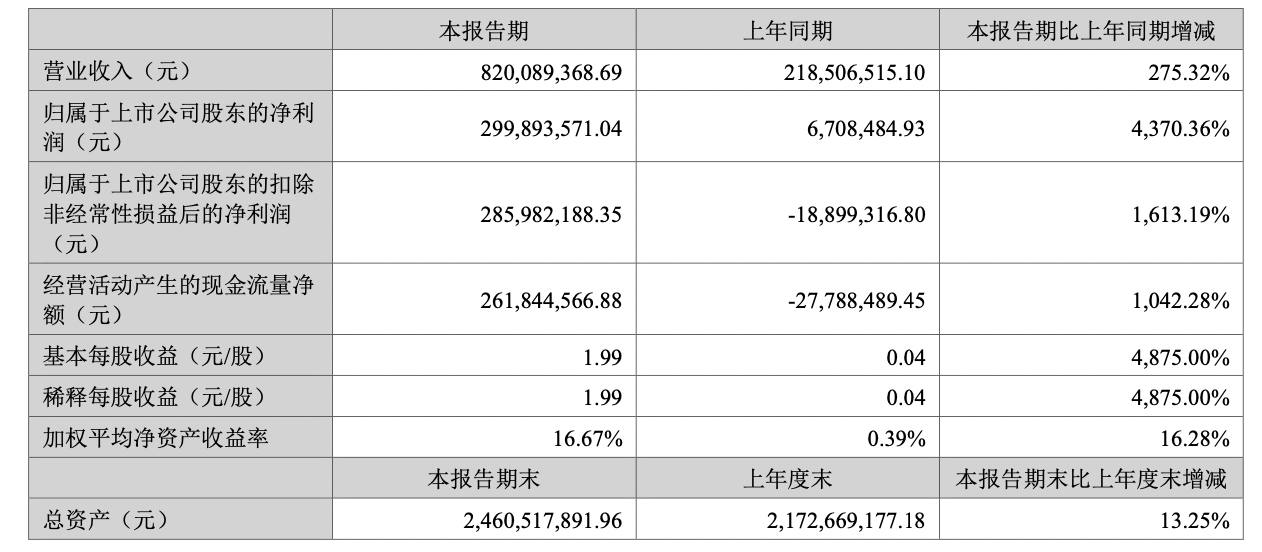Click the 上年同期 column header
Screen dimensions: 1262x552
[x=786, y=31]
